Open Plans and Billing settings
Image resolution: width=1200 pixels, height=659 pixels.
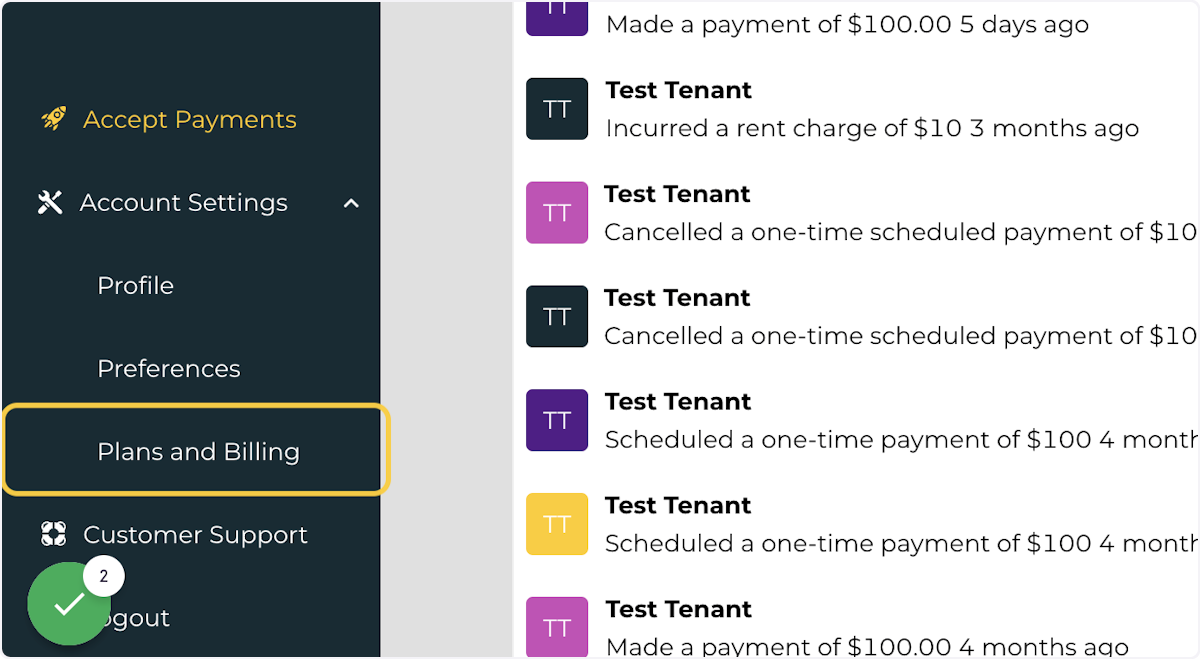click(198, 451)
